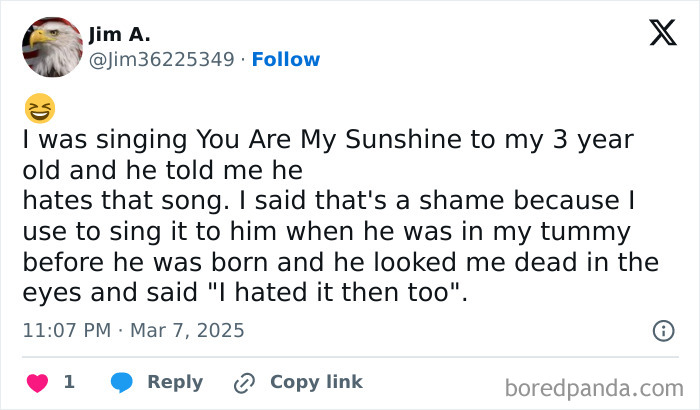Click the like count "1"

click(69, 382)
